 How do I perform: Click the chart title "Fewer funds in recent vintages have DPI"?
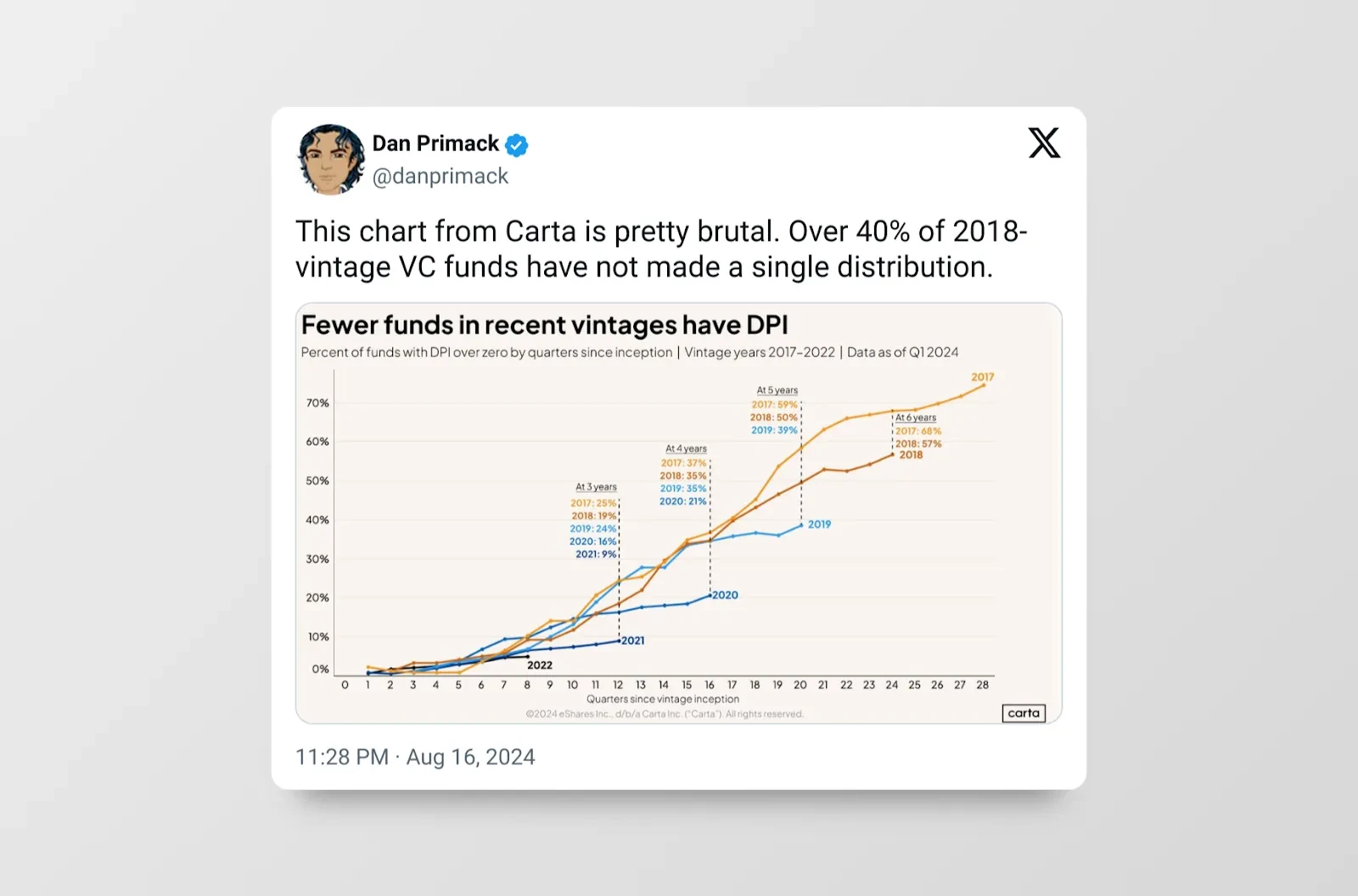pos(544,325)
